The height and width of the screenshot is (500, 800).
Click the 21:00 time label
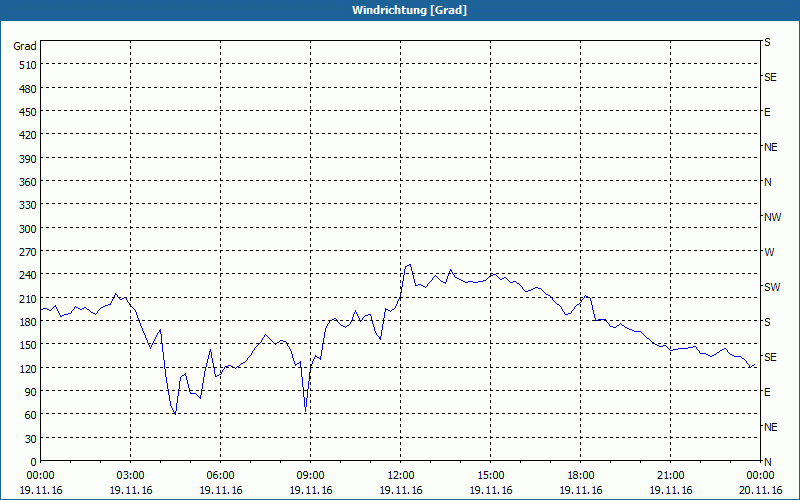670,476
